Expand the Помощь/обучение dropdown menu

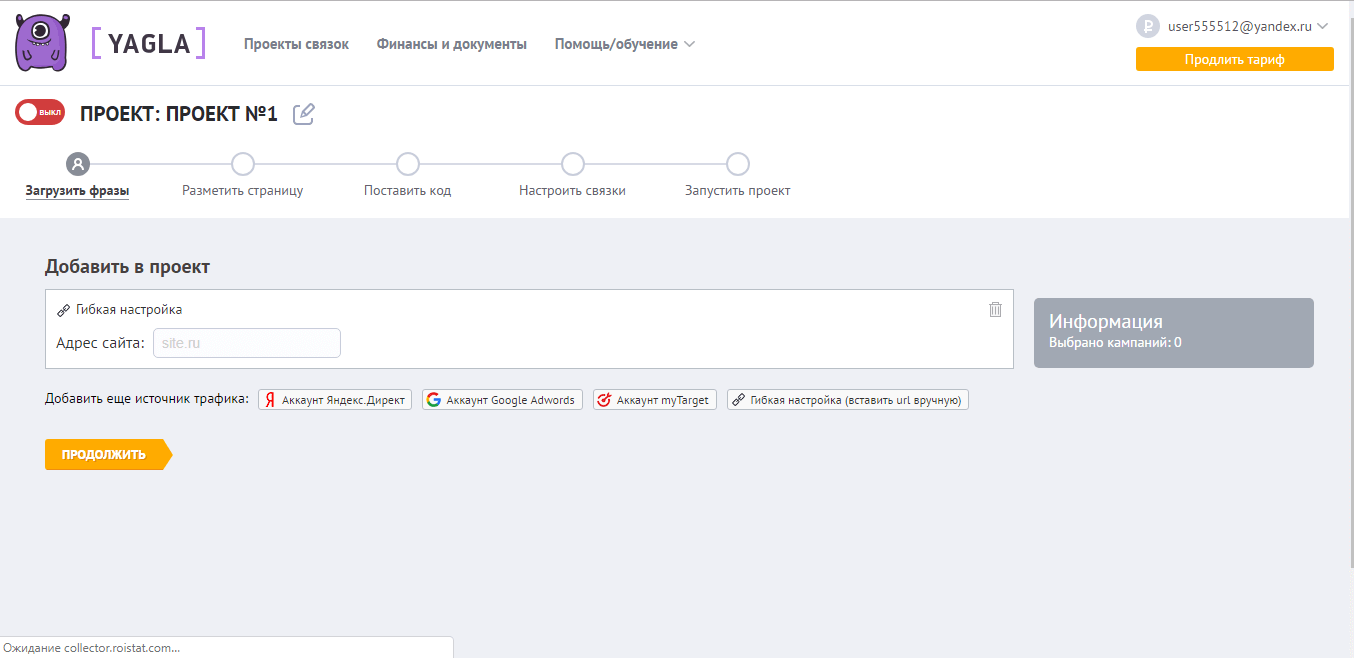tap(624, 44)
